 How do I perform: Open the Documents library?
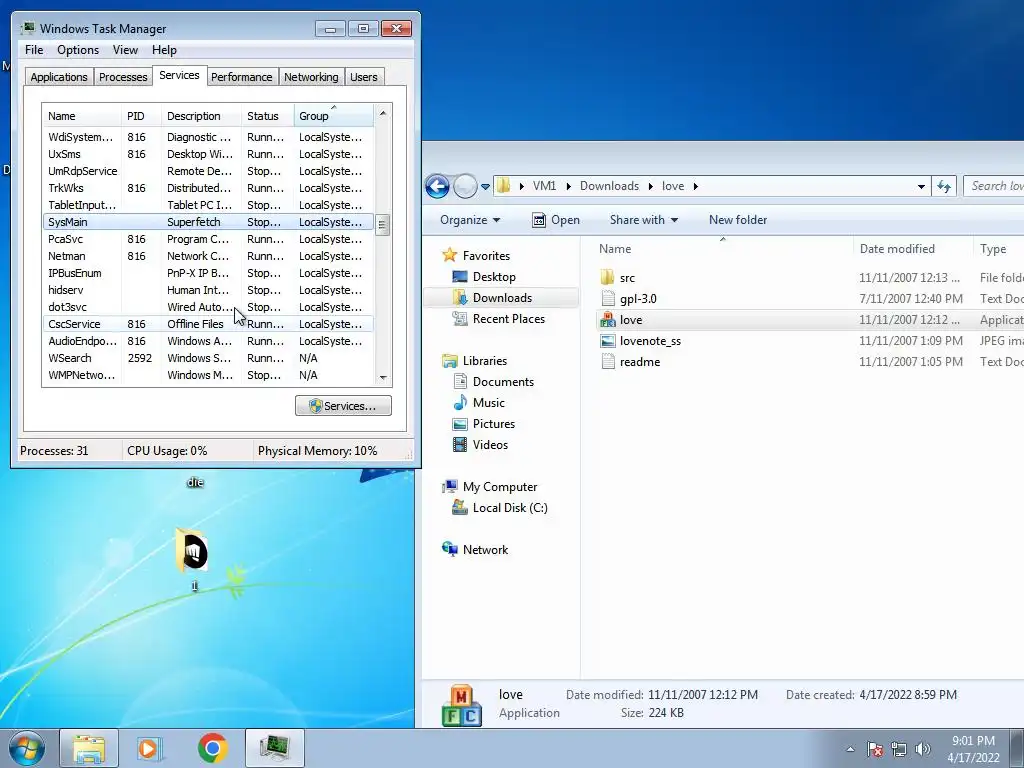(x=503, y=381)
